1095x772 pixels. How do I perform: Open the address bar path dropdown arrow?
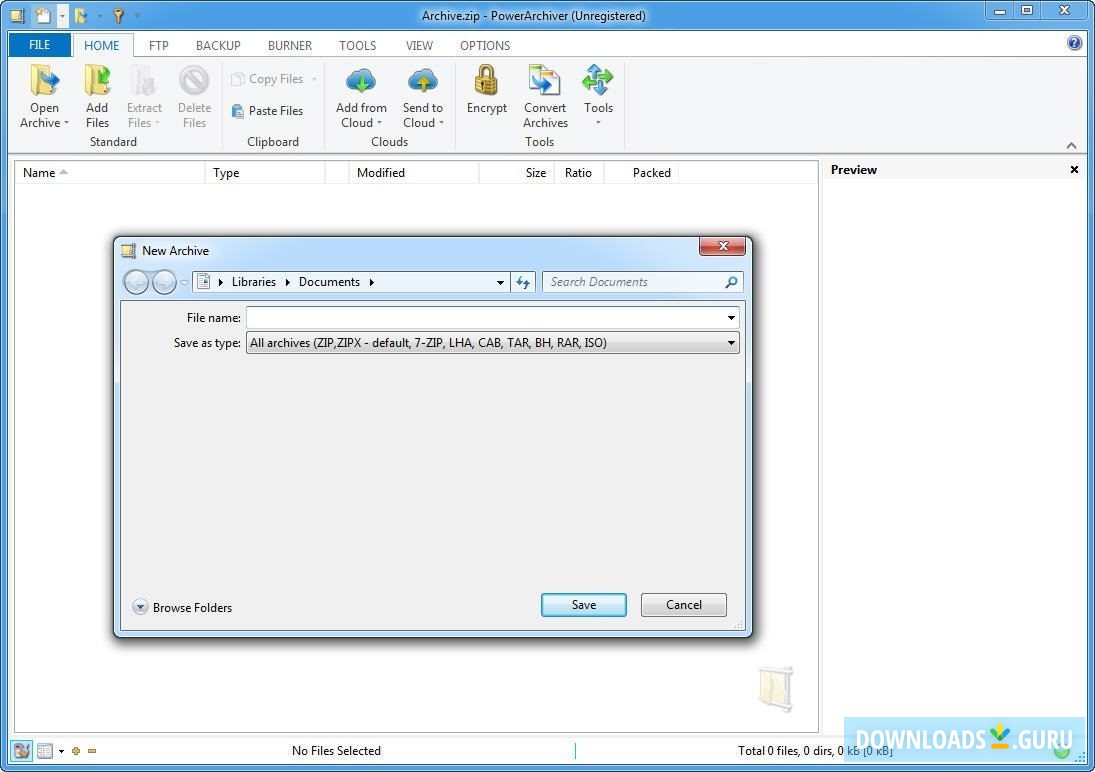(500, 282)
